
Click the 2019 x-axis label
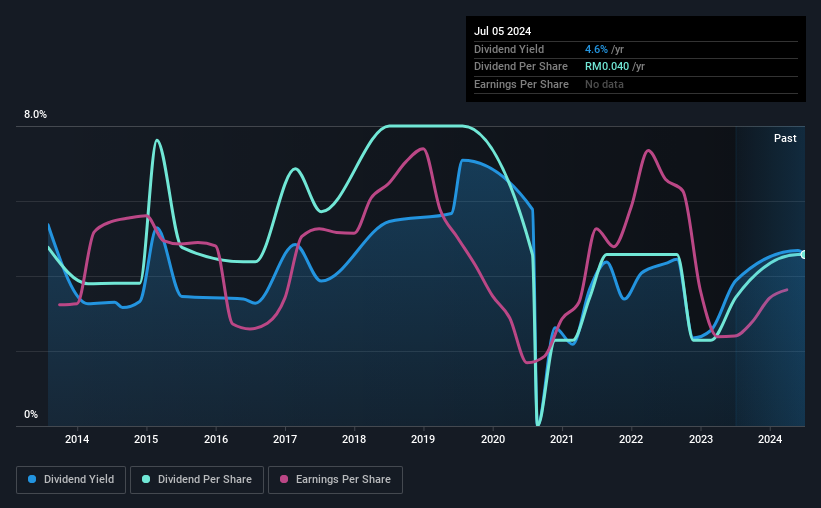(423, 439)
